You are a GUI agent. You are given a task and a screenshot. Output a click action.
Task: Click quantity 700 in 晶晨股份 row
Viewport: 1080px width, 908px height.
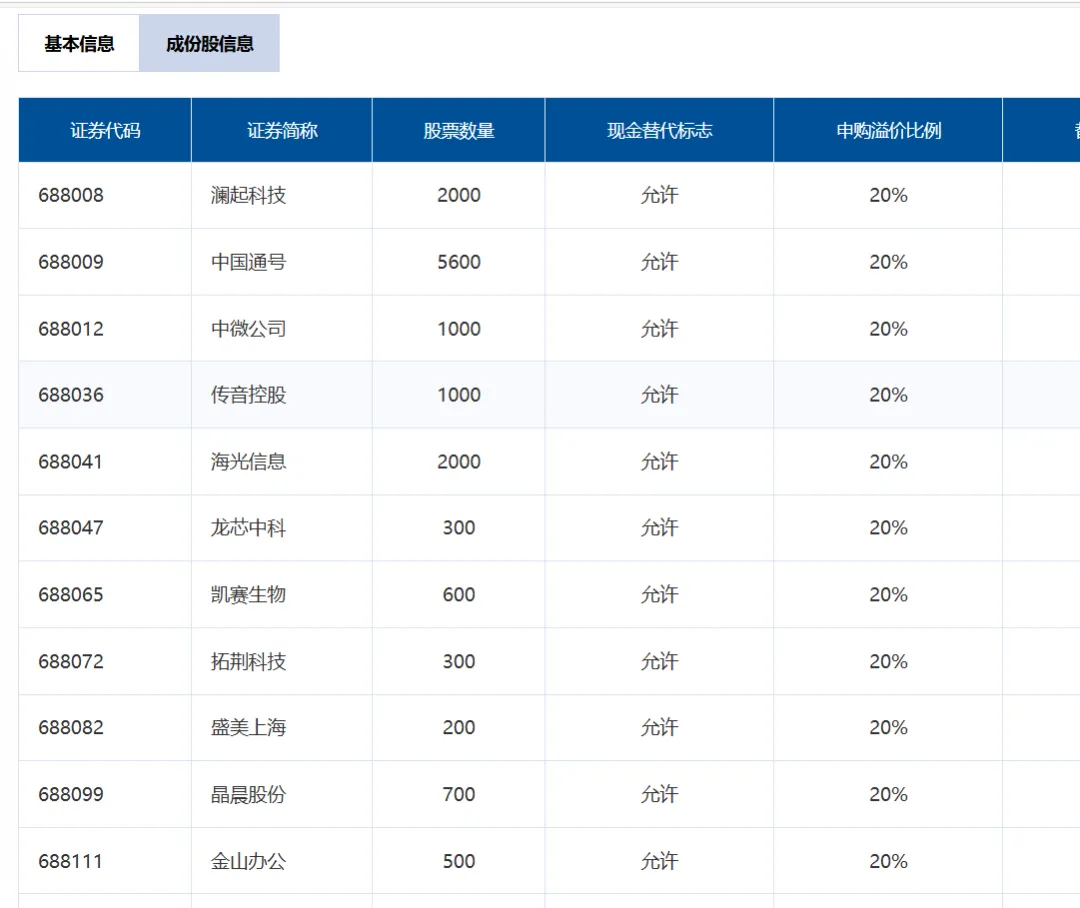[459, 794]
